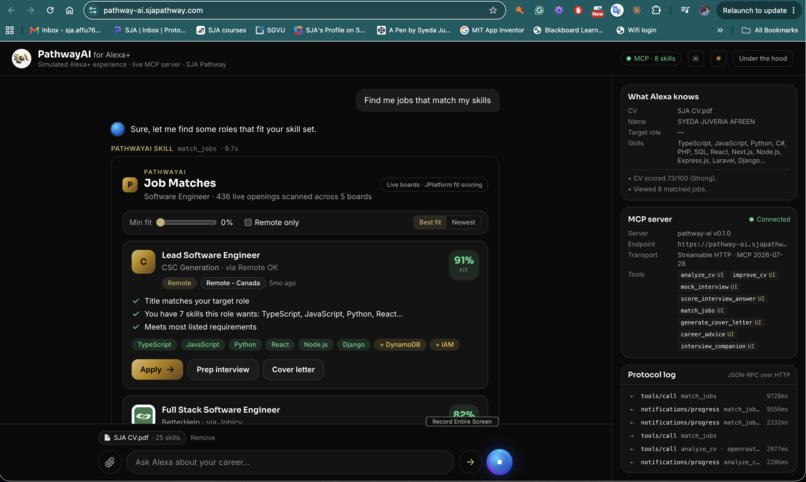Open MIT App Inventor bookmark
806x482 pixels.
click(x=492, y=30)
